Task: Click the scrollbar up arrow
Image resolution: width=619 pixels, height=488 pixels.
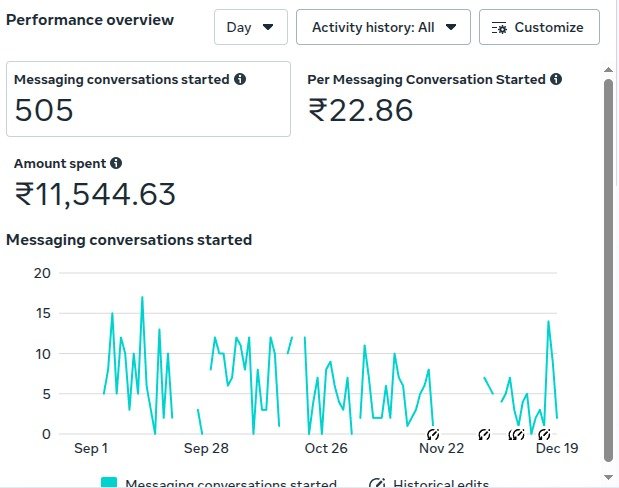Action: click(x=608, y=70)
